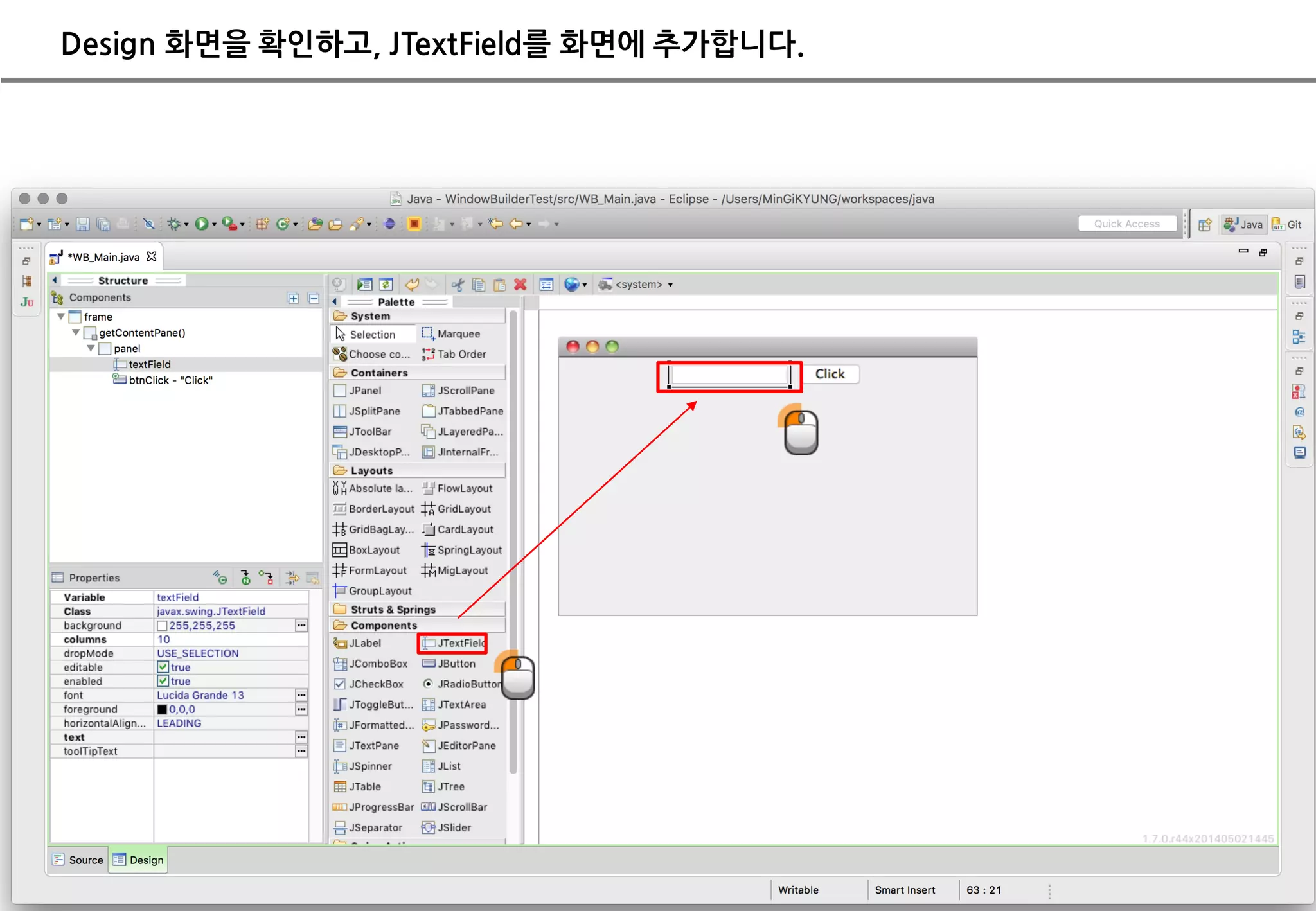Image resolution: width=1316 pixels, height=911 pixels.
Task: Open the Tab Order tool
Action: (x=454, y=354)
